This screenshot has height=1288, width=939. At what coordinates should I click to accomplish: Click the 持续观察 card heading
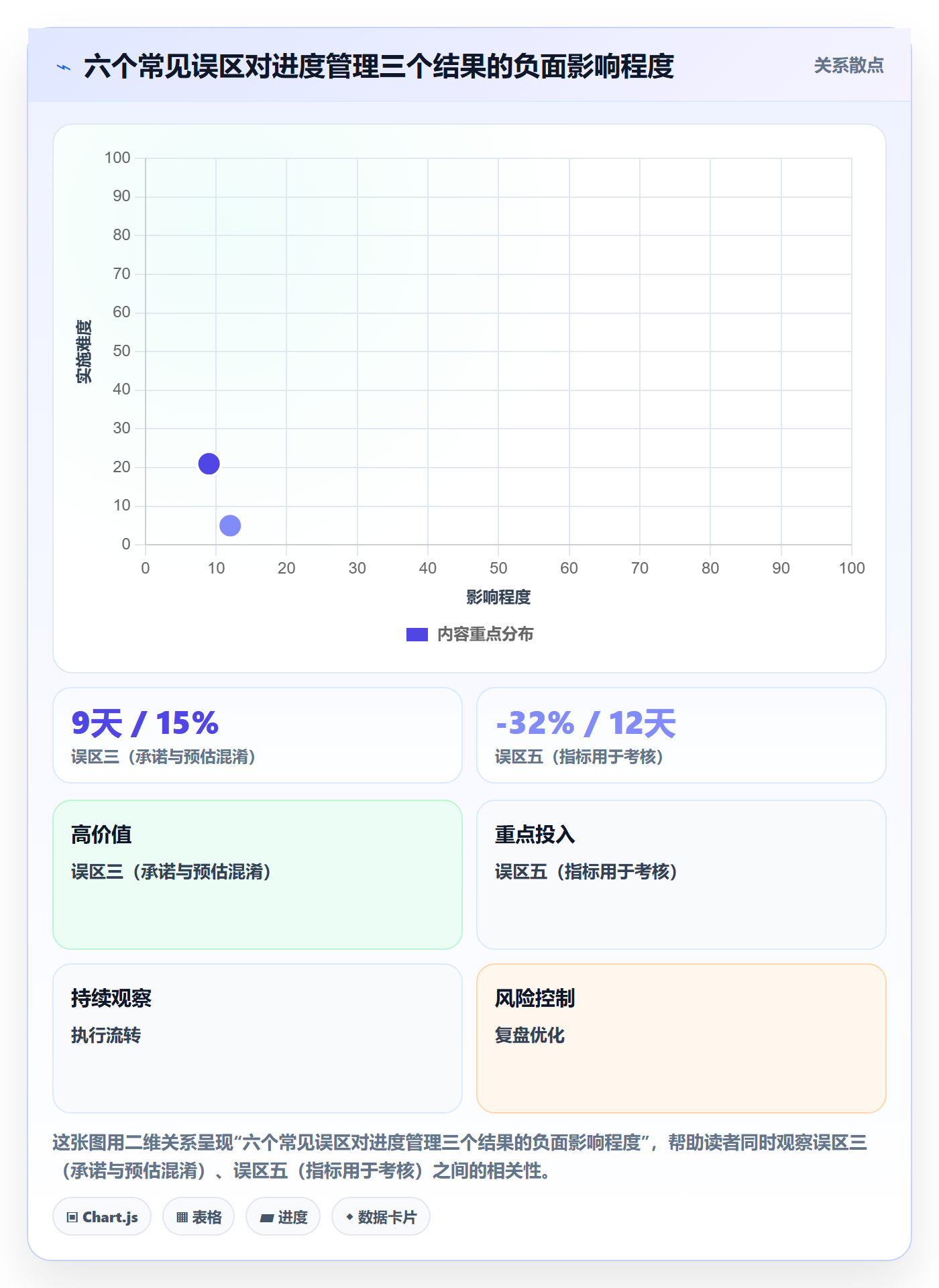(111, 998)
